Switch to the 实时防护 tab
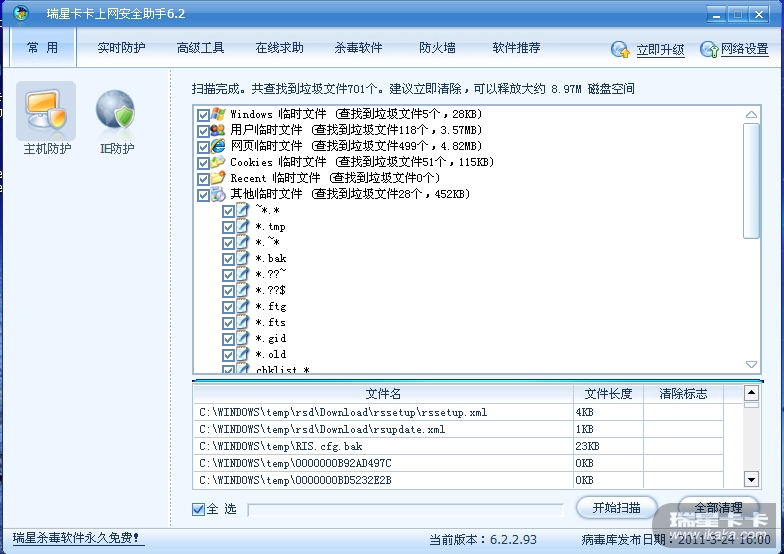Viewport: 784px width, 554px height. point(122,48)
